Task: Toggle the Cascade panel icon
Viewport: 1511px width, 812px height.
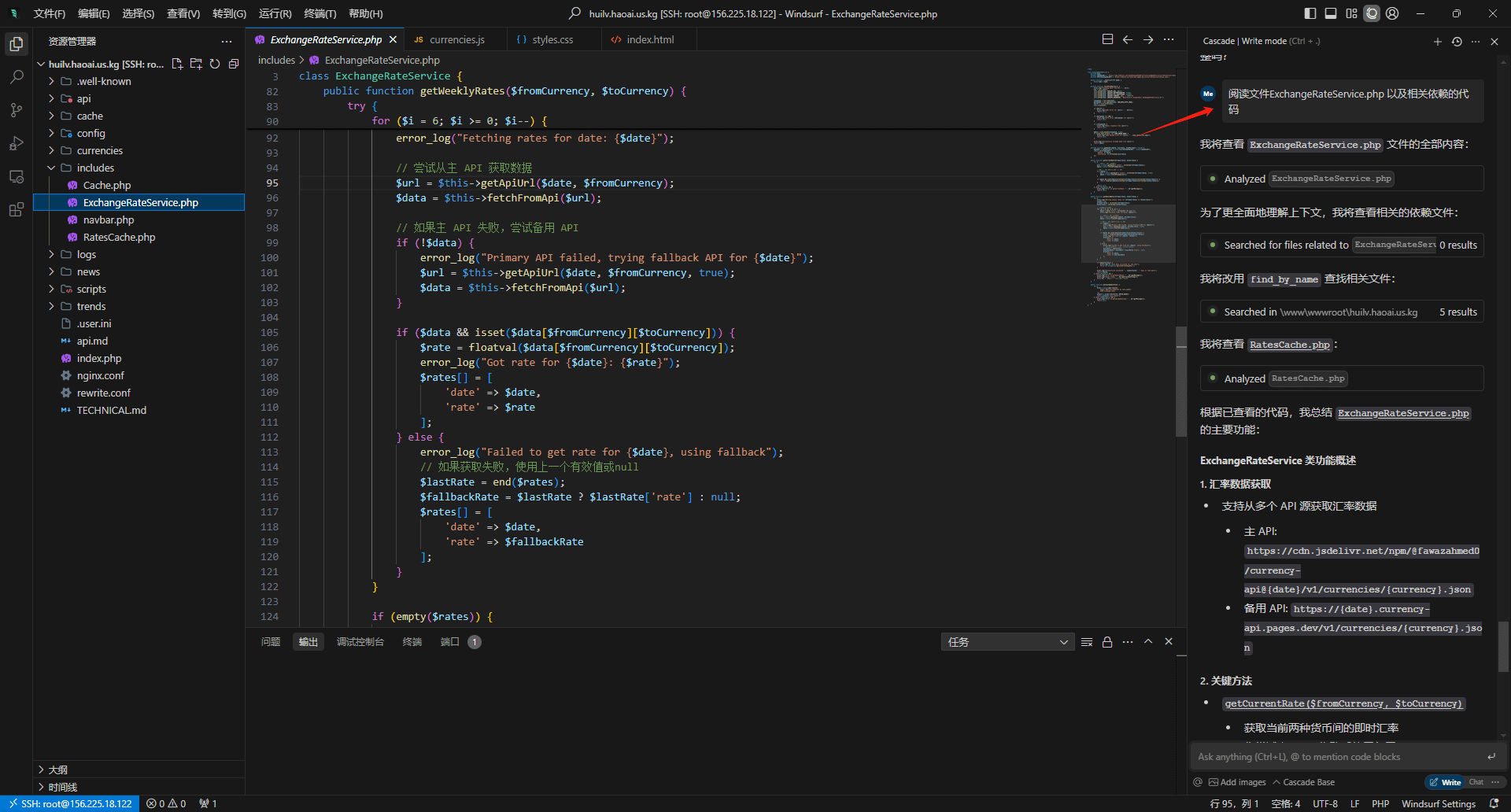Action: pyautogui.click(x=1372, y=13)
